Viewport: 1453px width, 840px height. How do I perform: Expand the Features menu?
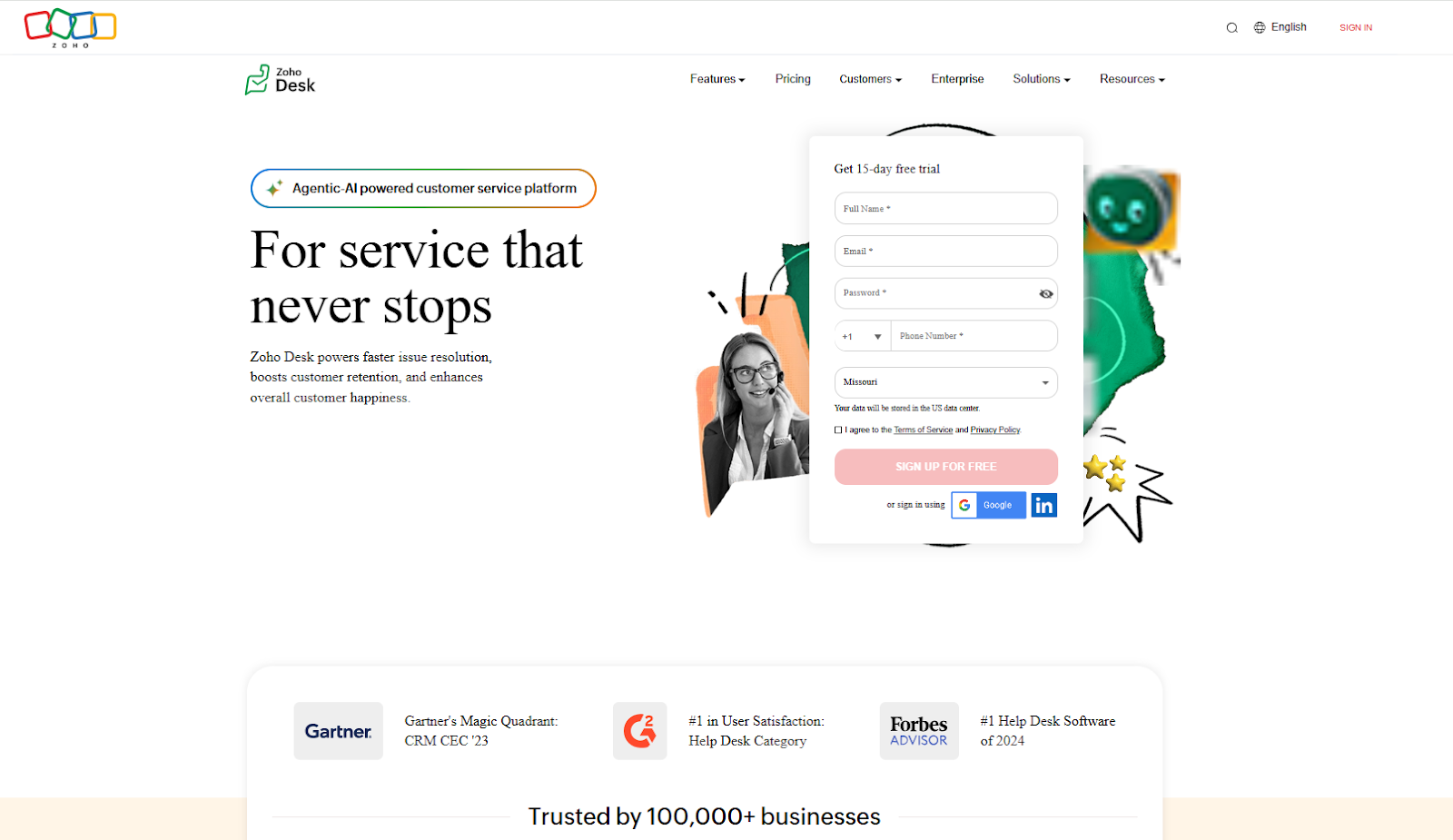717,79
